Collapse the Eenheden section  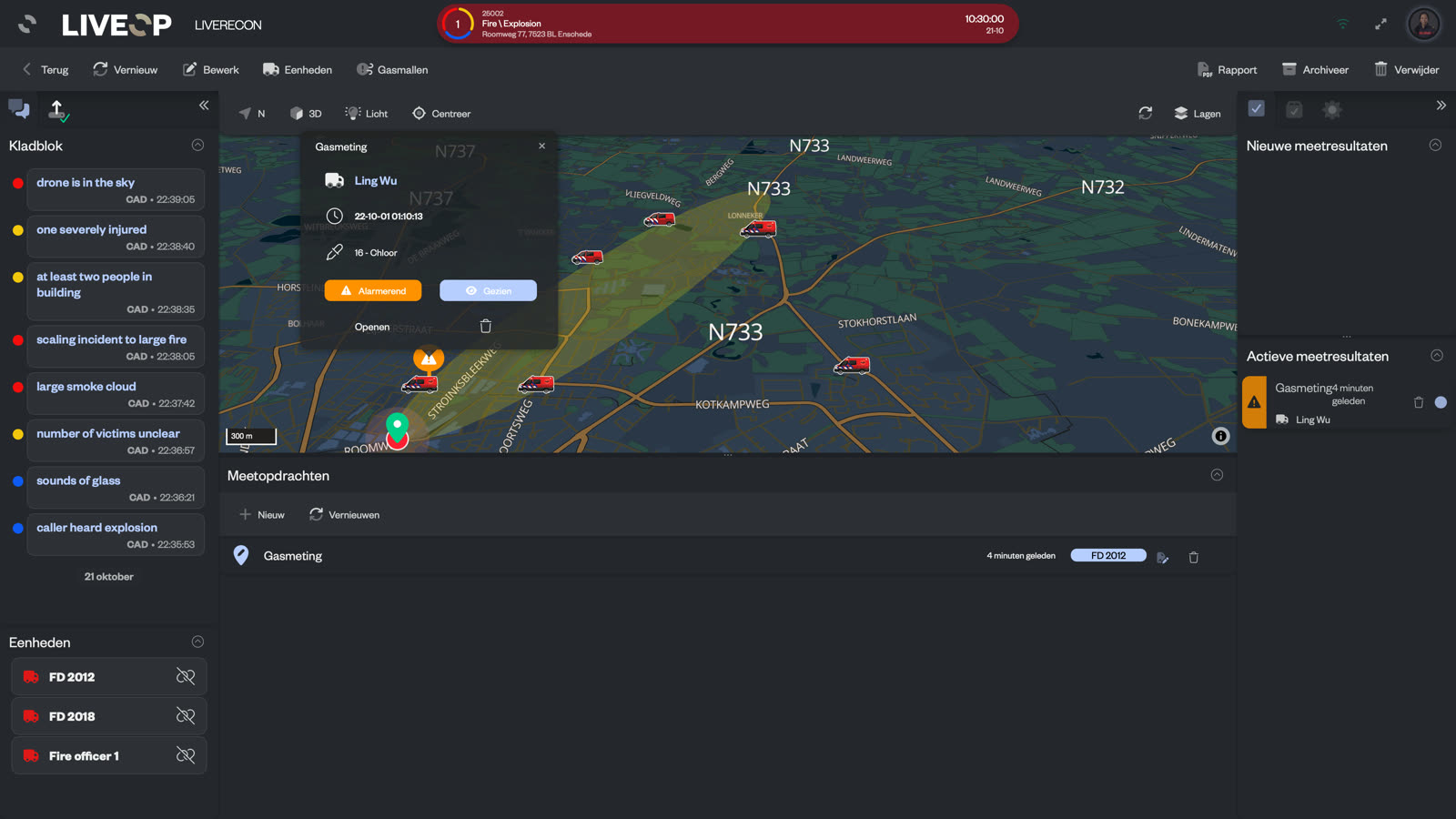coord(197,642)
